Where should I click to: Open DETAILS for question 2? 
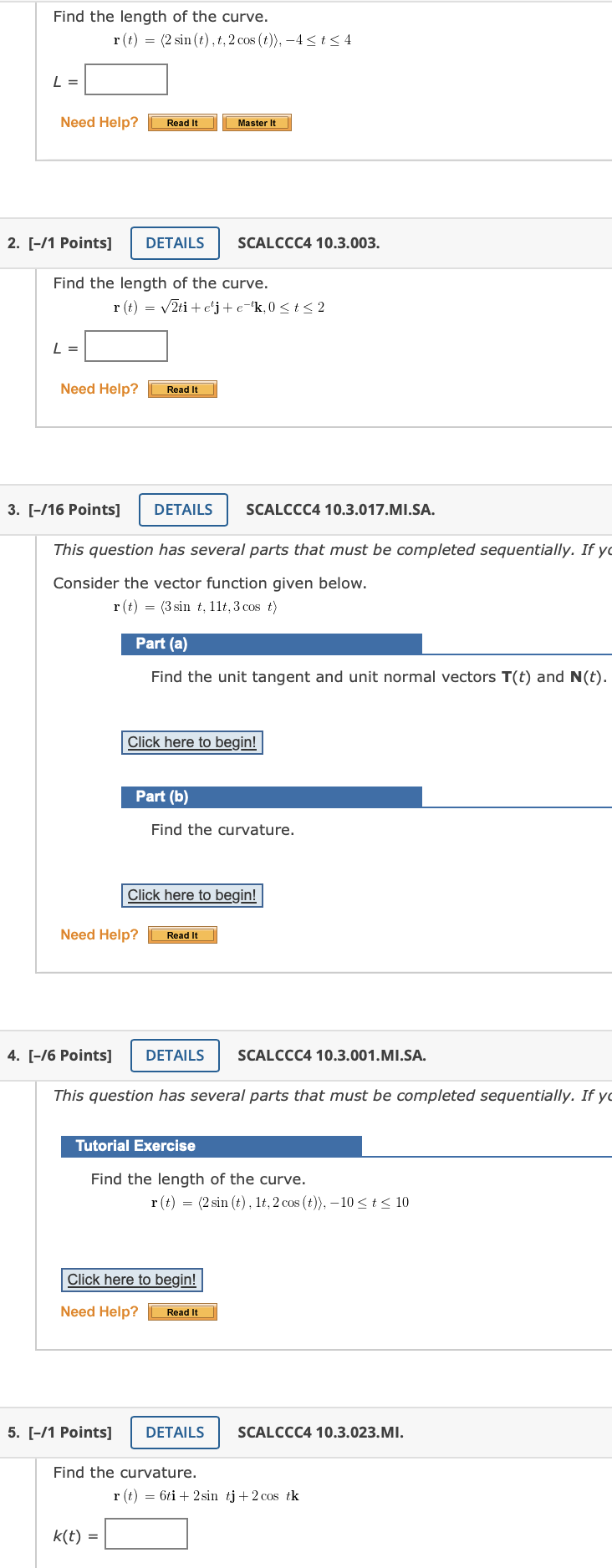point(175,243)
